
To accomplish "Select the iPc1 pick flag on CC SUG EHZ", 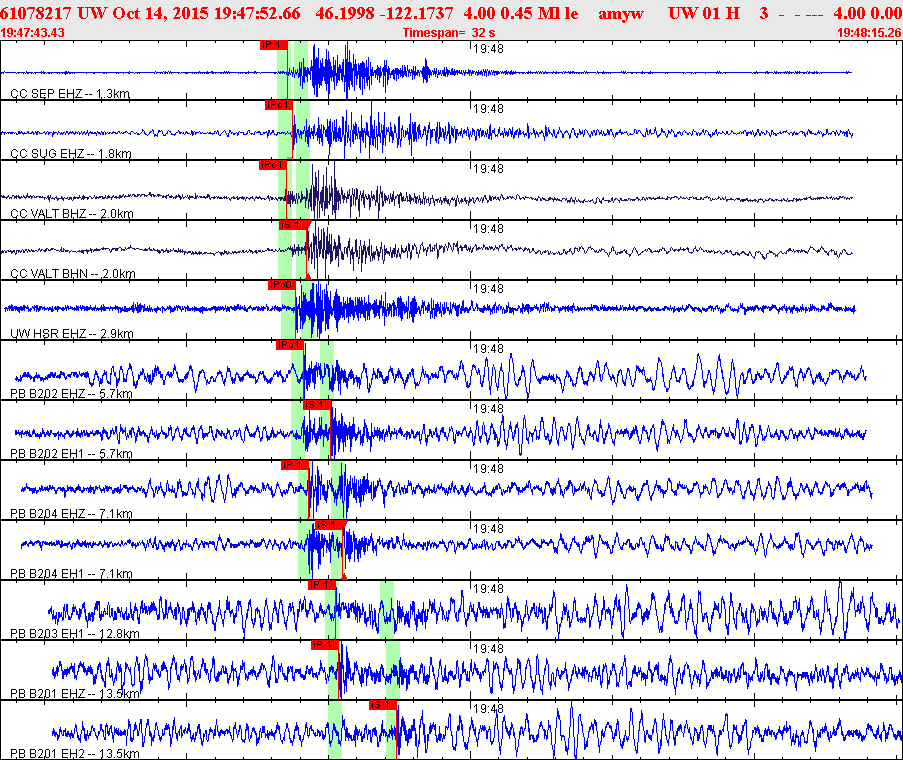I will [279, 105].
